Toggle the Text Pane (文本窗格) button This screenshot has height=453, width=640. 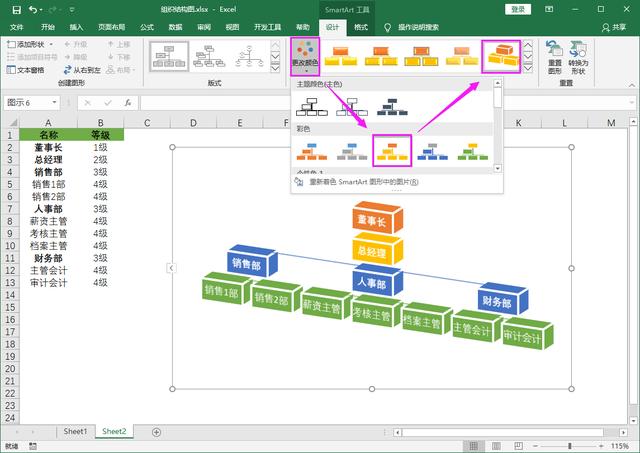tap(26, 70)
